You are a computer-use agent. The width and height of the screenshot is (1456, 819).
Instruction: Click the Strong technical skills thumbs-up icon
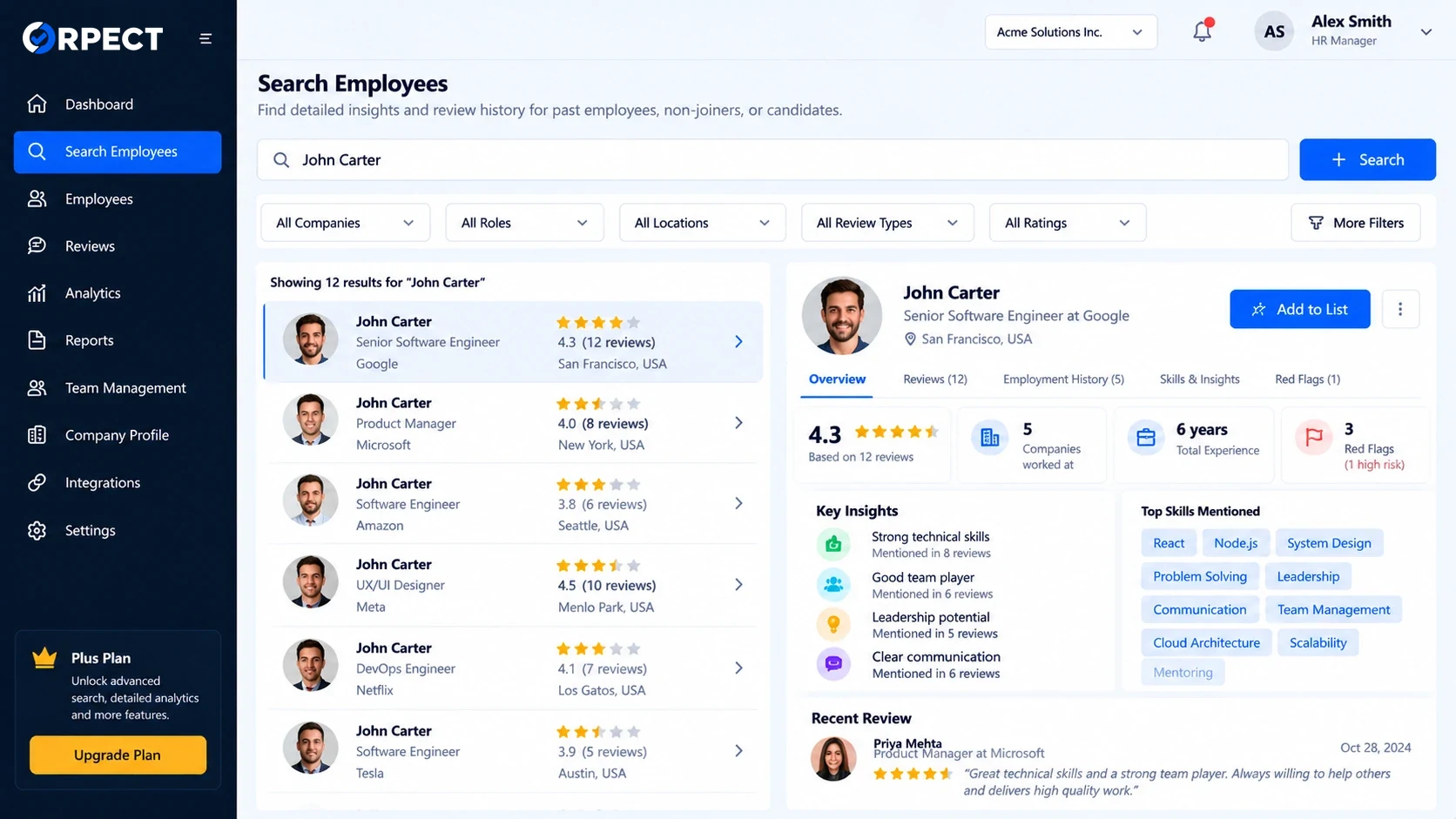[x=833, y=544]
